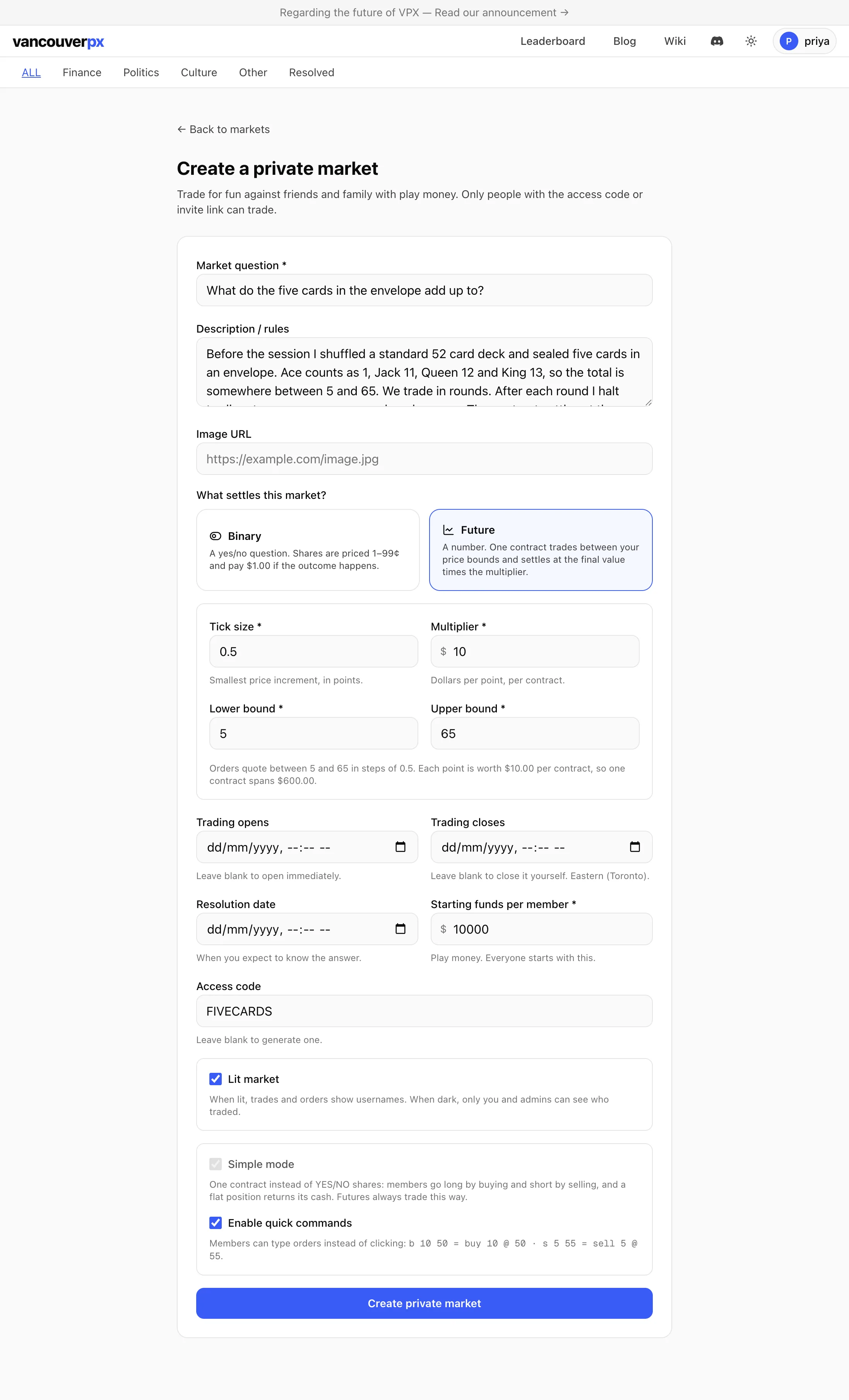Open the Blog link
The height and width of the screenshot is (1400, 849).
pos(625,41)
